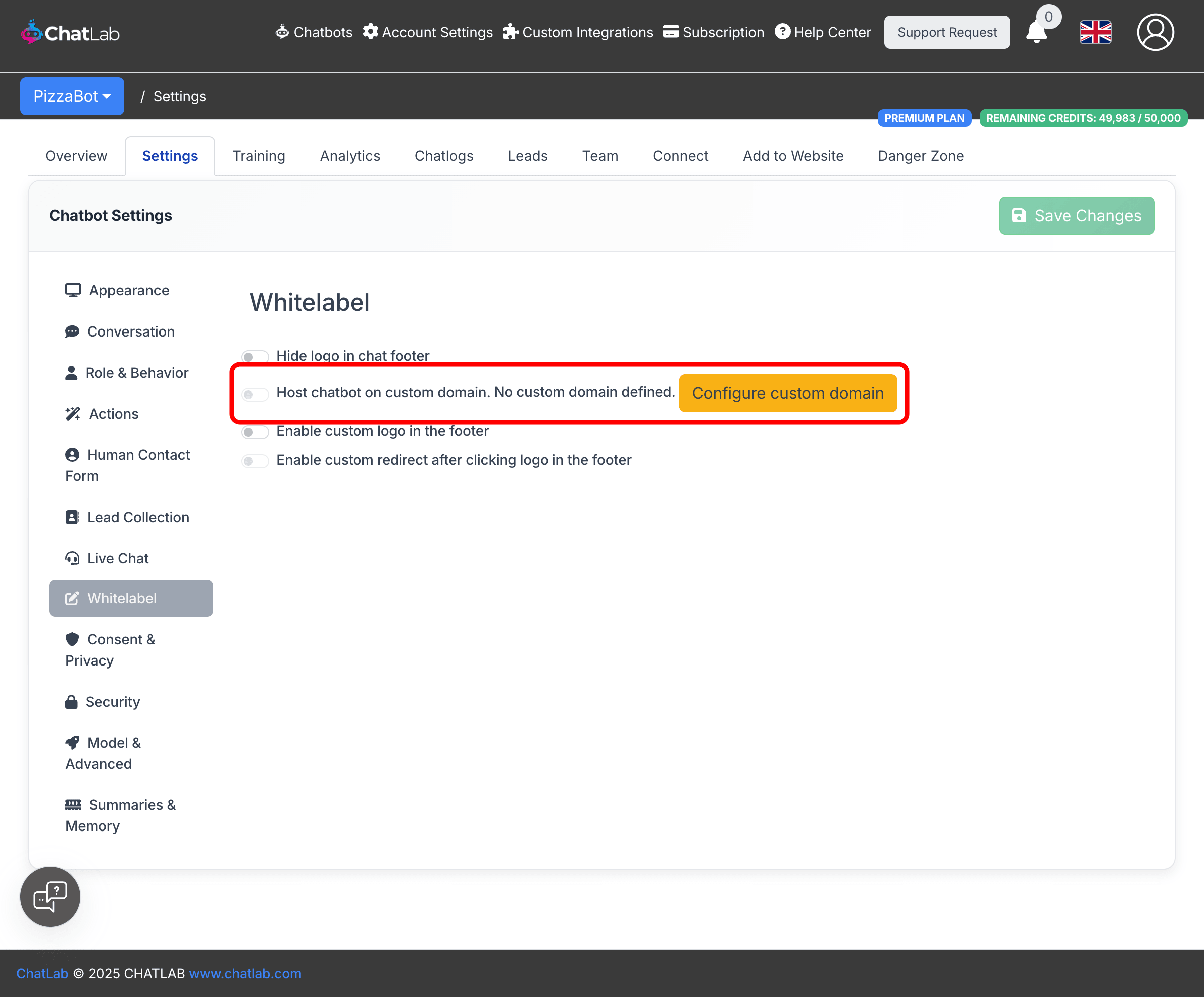The image size is (1204, 997).
Task: Open the floating help chat widget
Action: [x=50, y=896]
